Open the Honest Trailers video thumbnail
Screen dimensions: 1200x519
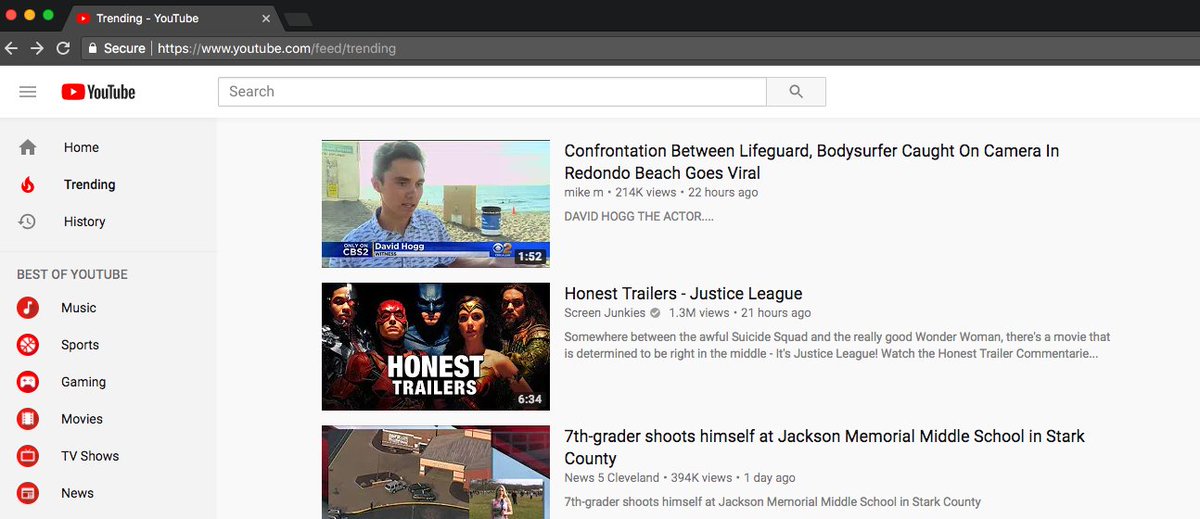point(435,347)
